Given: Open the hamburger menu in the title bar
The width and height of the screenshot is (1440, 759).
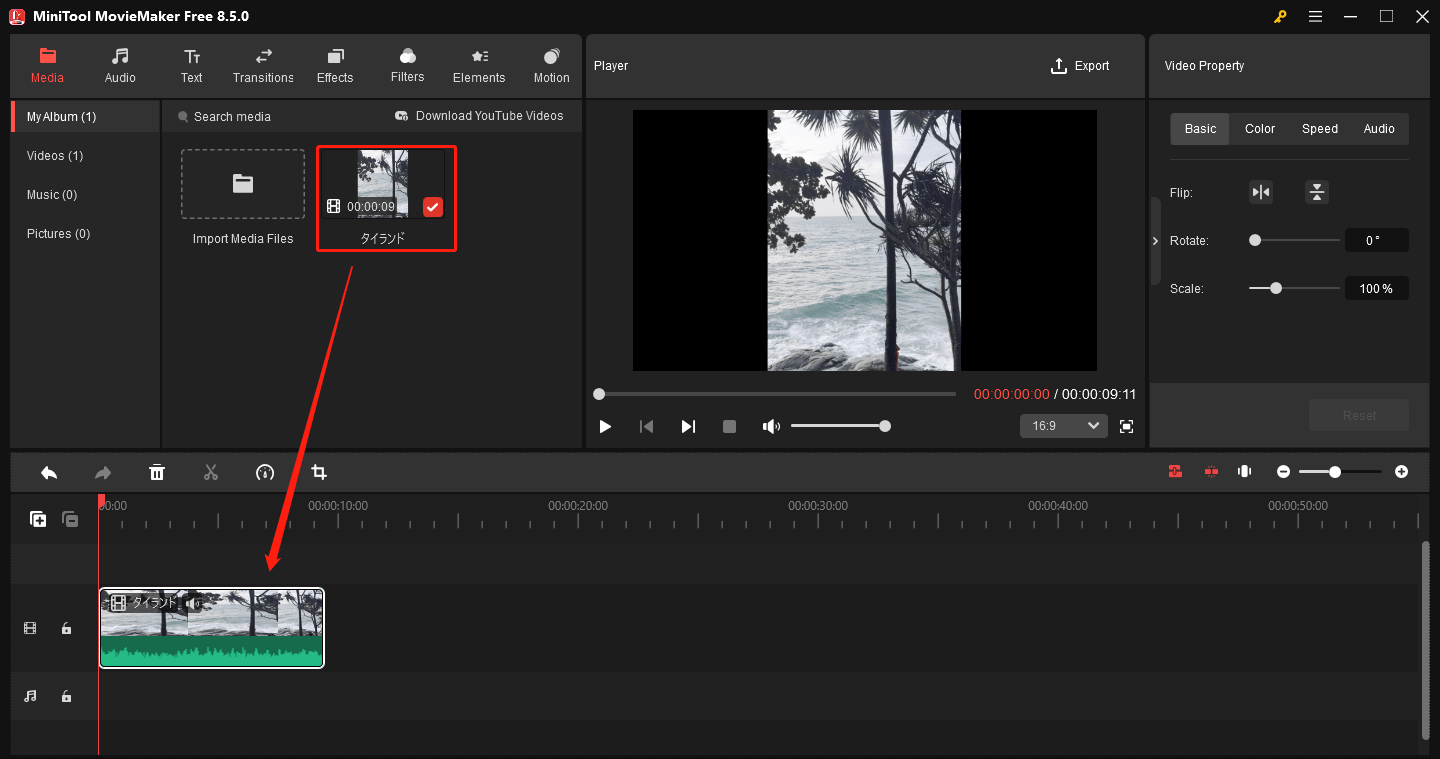Looking at the screenshot, I should [x=1315, y=16].
